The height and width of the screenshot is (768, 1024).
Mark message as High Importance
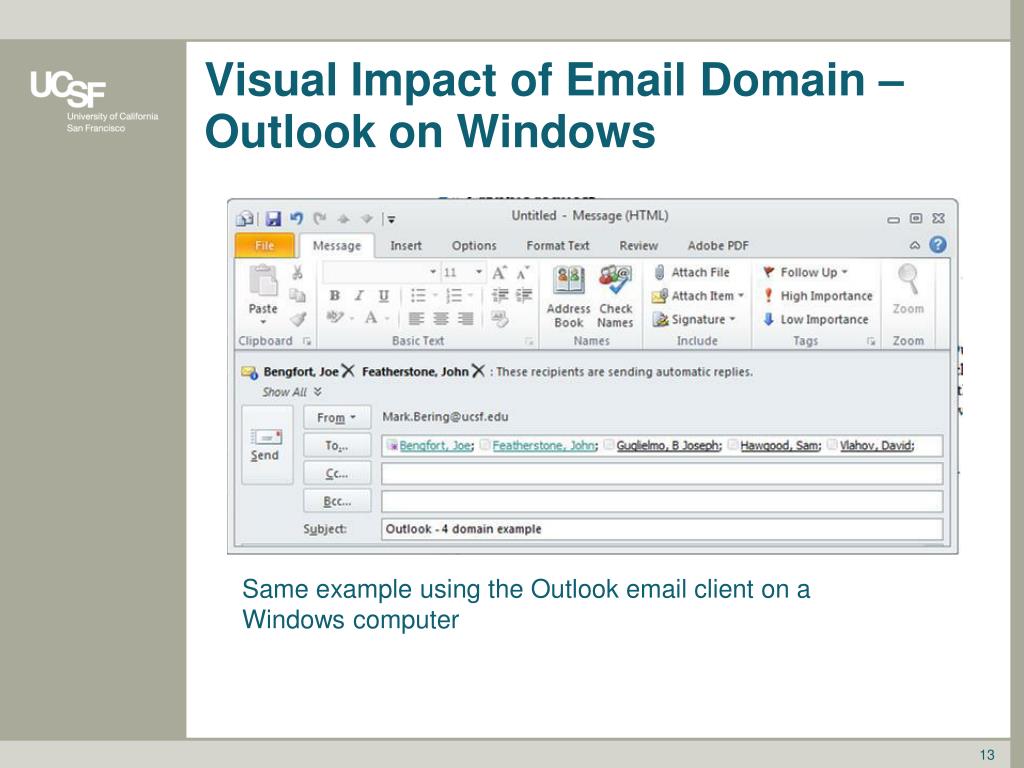[x=818, y=296]
